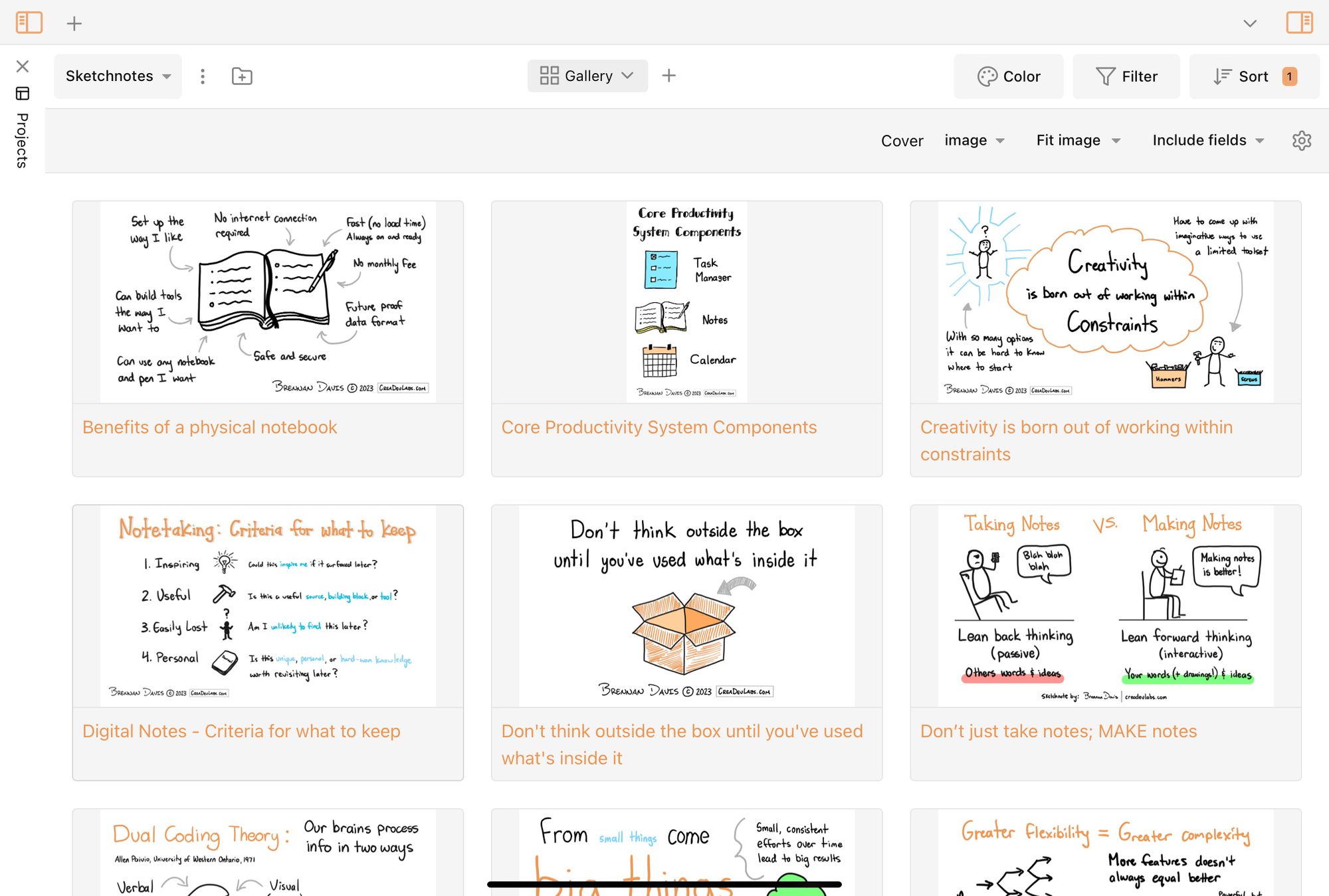1329x896 pixels.
Task: Open the three-dot options menu beside Sketchnotes
Action: click(x=203, y=76)
